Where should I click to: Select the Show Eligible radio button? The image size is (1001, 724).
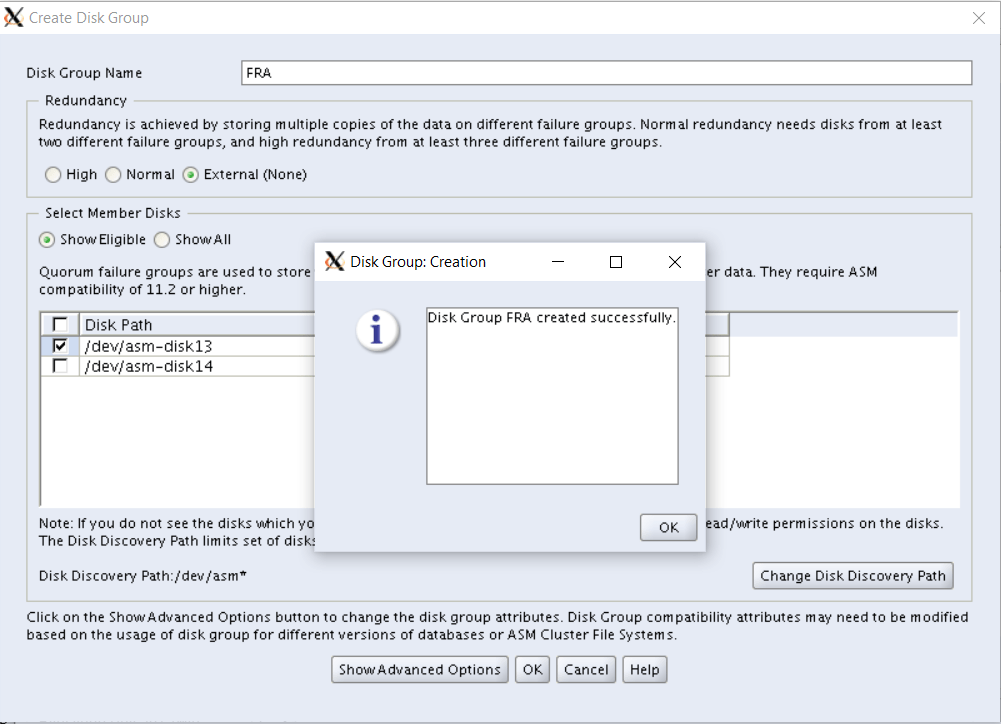pos(47,240)
